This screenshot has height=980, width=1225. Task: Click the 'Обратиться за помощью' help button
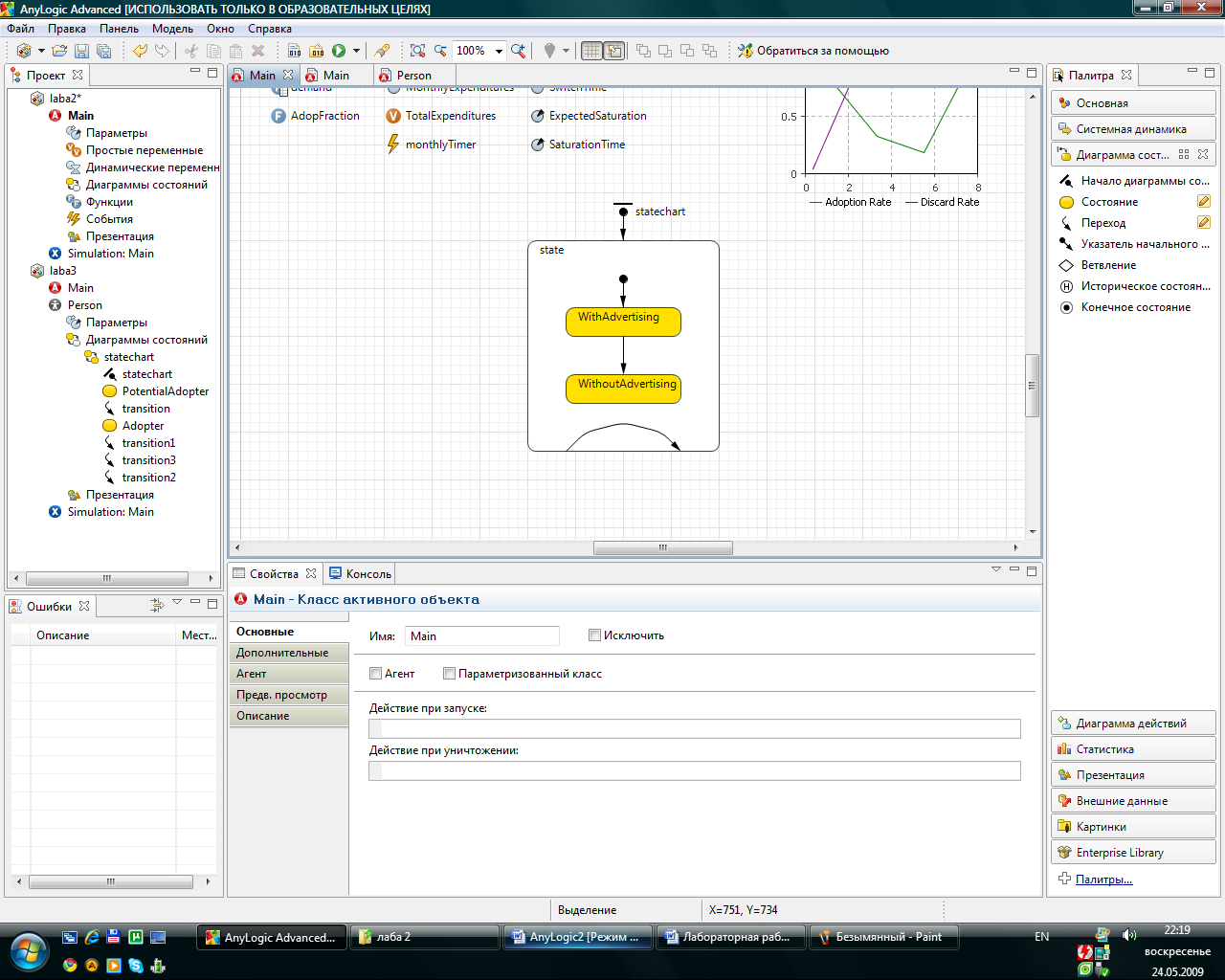coord(813,51)
